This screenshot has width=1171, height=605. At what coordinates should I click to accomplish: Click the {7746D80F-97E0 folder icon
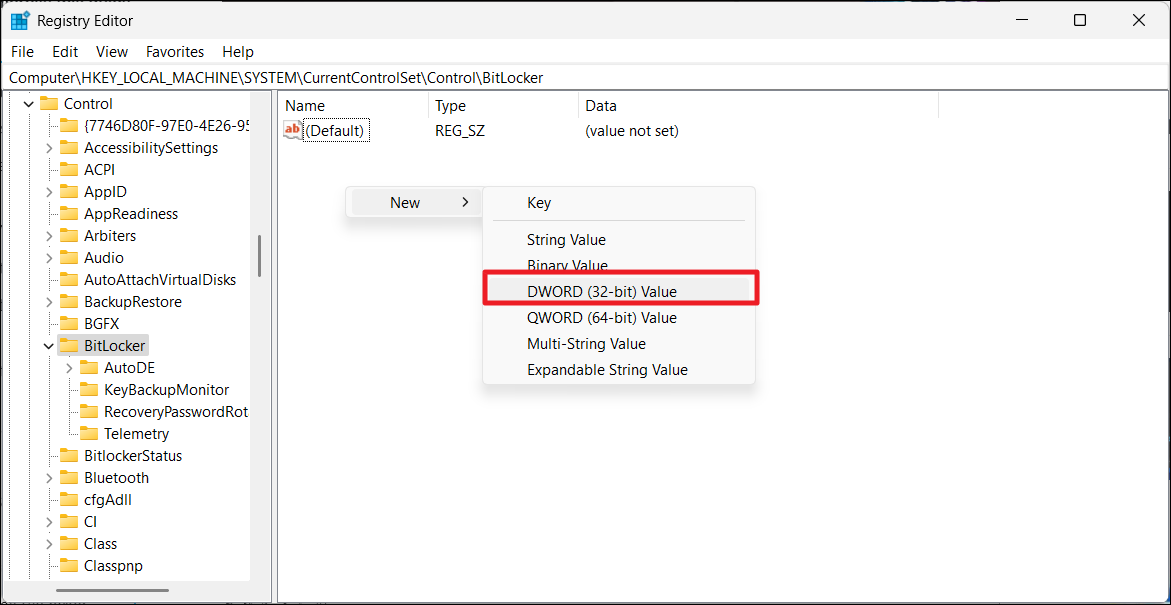click(69, 125)
